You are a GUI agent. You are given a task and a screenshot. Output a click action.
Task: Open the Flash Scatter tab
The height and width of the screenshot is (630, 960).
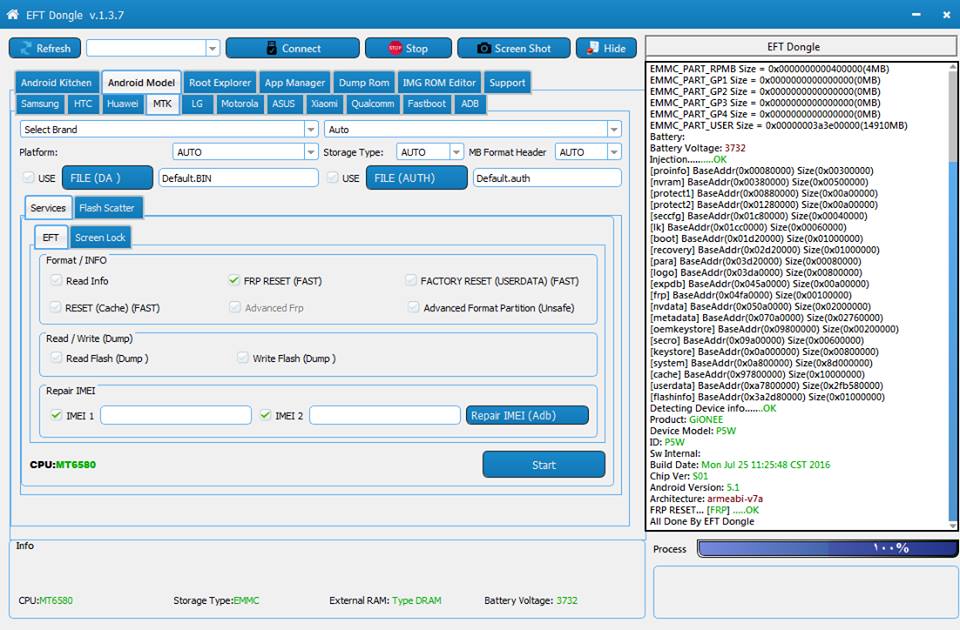[107, 208]
